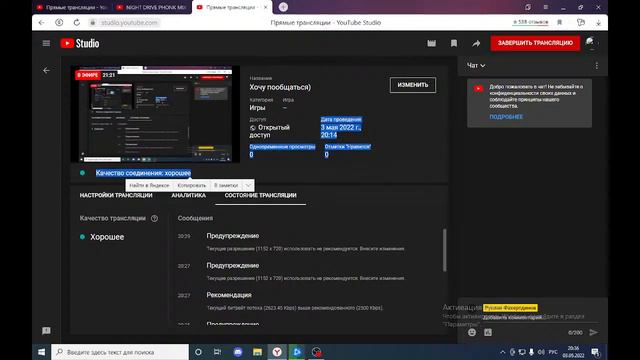Image resolution: width=640 pixels, height=360 pixels.
Task: Click the send message arrow in chat
Action: 593,333
